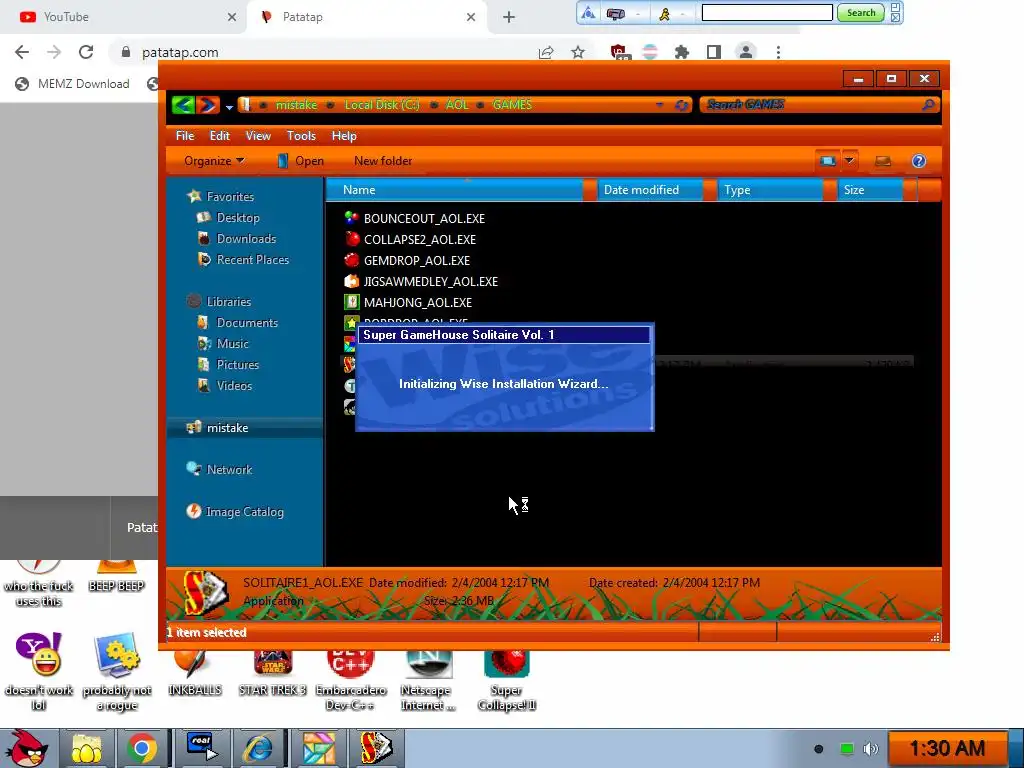
Task: Open the View menu in Explorer
Action: (x=258, y=136)
